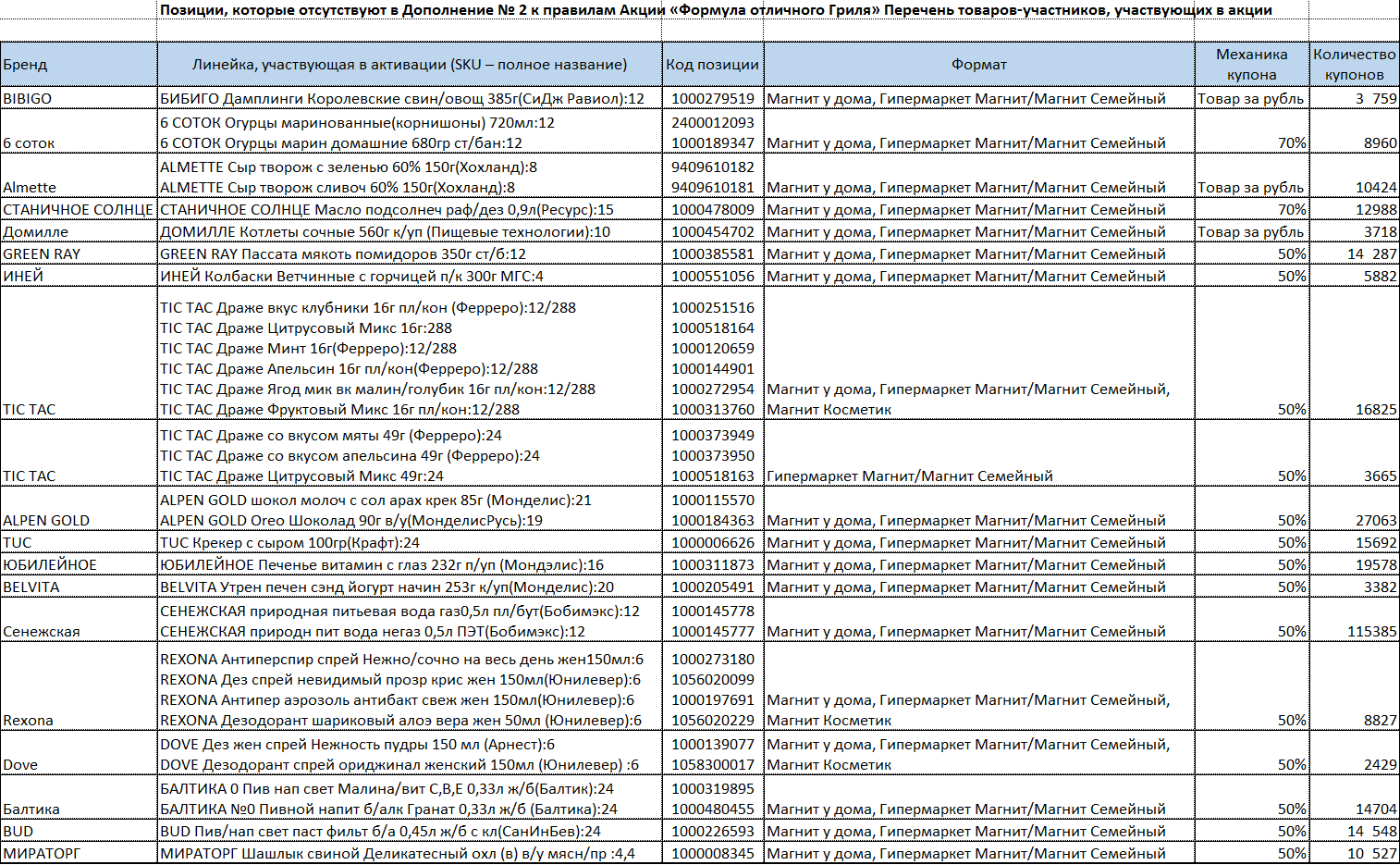Image resolution: width=1400 pixels, height=865 pixels.
Task: Select position code 1000478009
Action: 712,209
